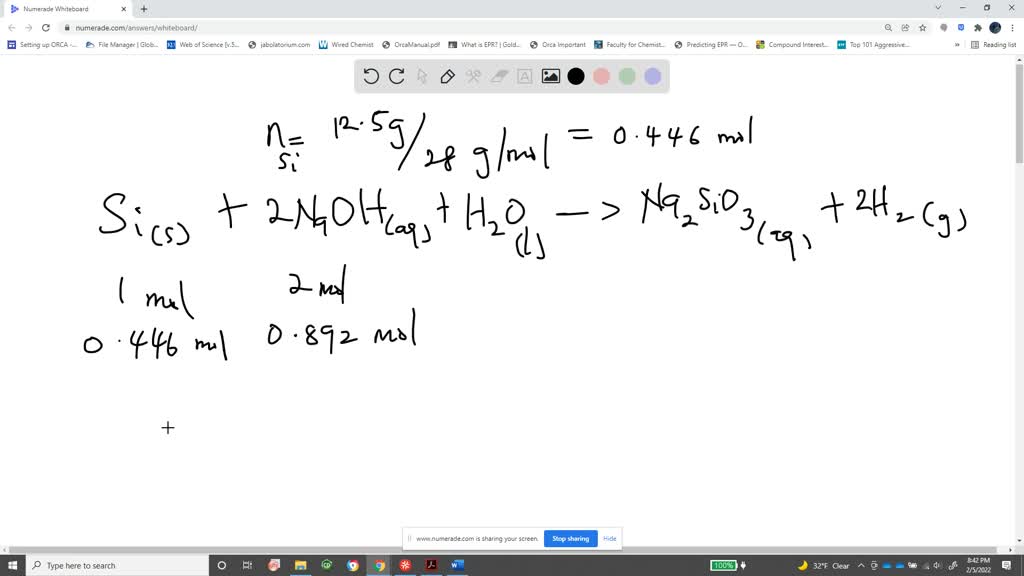The width and height of the screenshot is (1024, 576).
Task: Click the Stop sharing button
Action: [570, 538]
